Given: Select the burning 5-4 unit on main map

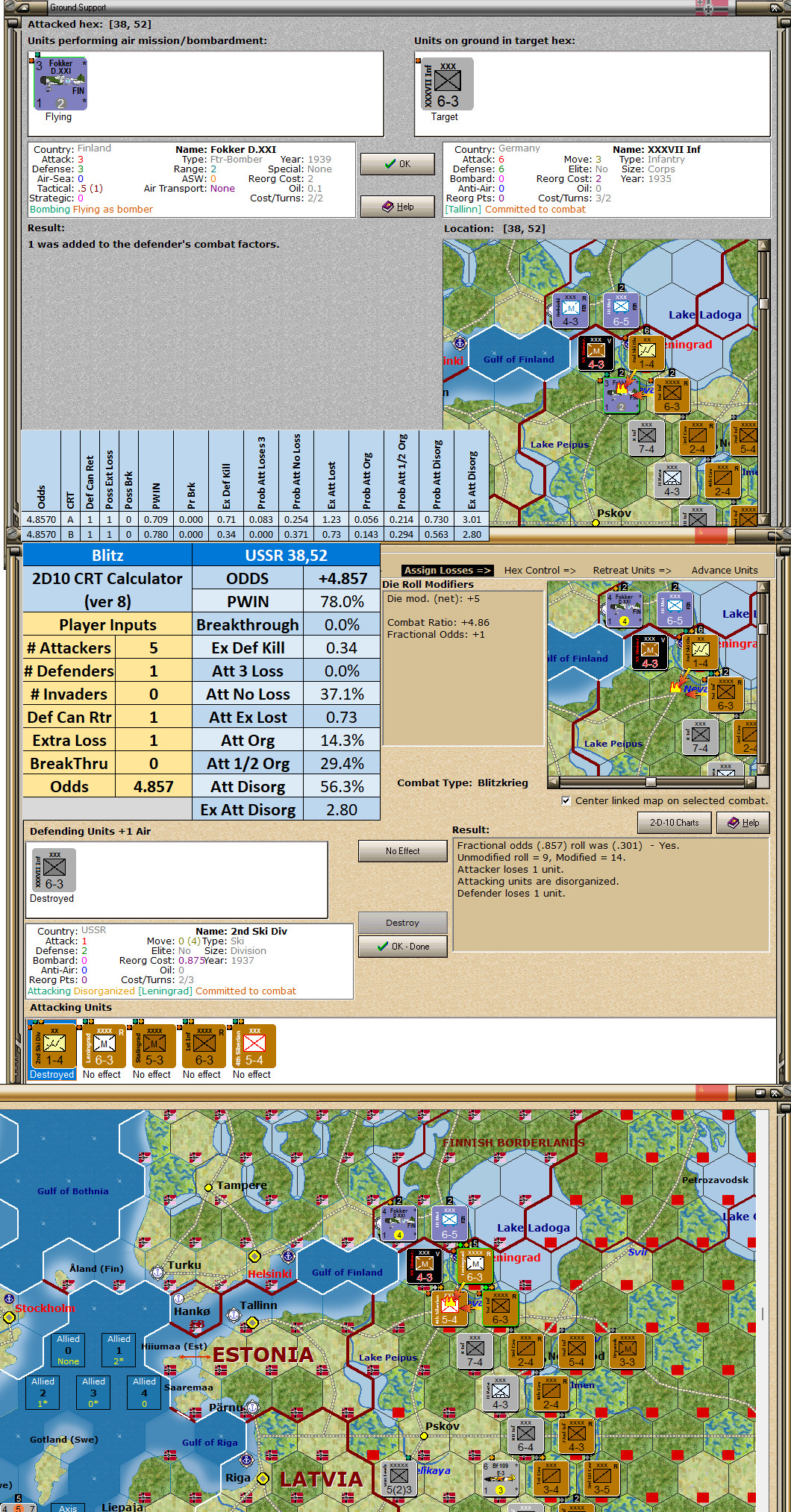Looking at the screenshot, I should click(450, 1308).
